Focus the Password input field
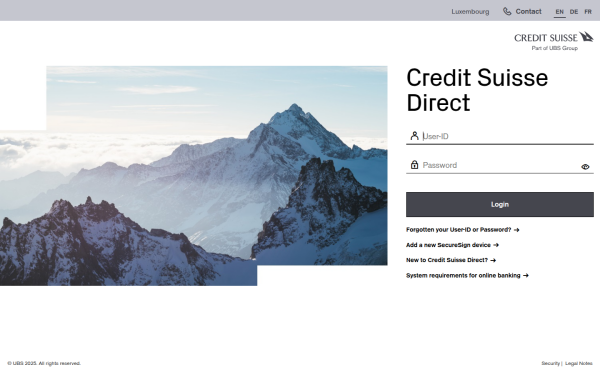The image size is (600, 375). [500, 165]
